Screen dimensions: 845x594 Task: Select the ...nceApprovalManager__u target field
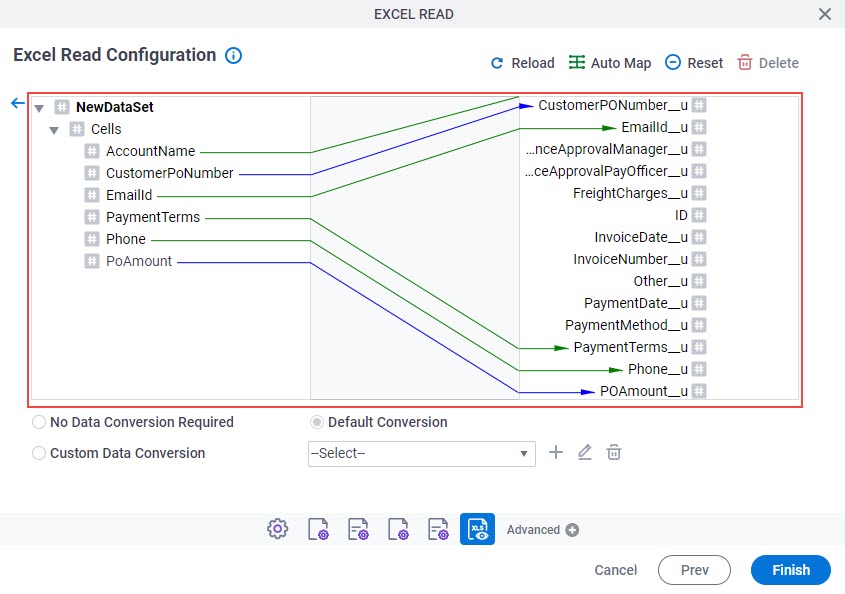[607, 149]
